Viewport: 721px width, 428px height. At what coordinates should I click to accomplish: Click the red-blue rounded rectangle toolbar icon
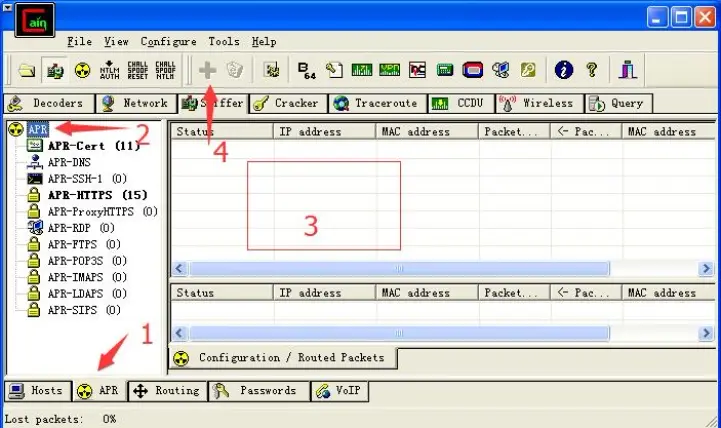(472, 70)
